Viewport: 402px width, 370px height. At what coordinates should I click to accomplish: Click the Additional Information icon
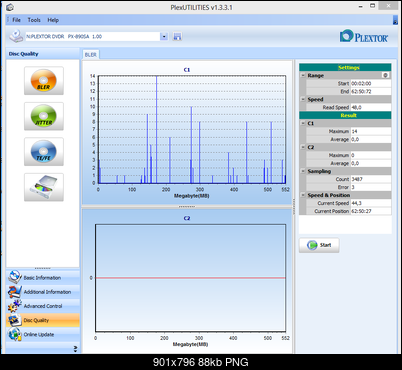pyautogui.click(x=15, y=292)
